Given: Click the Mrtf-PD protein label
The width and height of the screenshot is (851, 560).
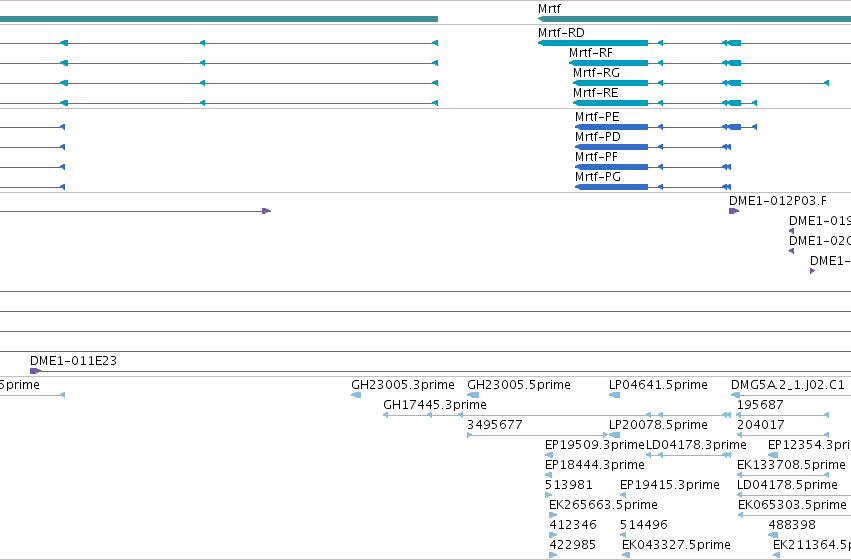Looking at the screenshot, I should coord(598,137).
